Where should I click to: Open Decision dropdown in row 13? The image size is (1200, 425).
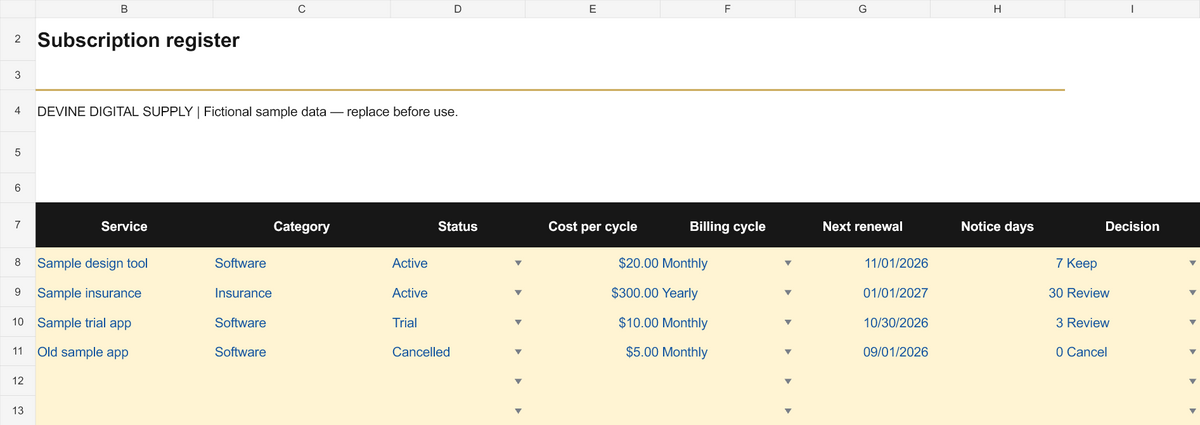(x=1192, y=411)
